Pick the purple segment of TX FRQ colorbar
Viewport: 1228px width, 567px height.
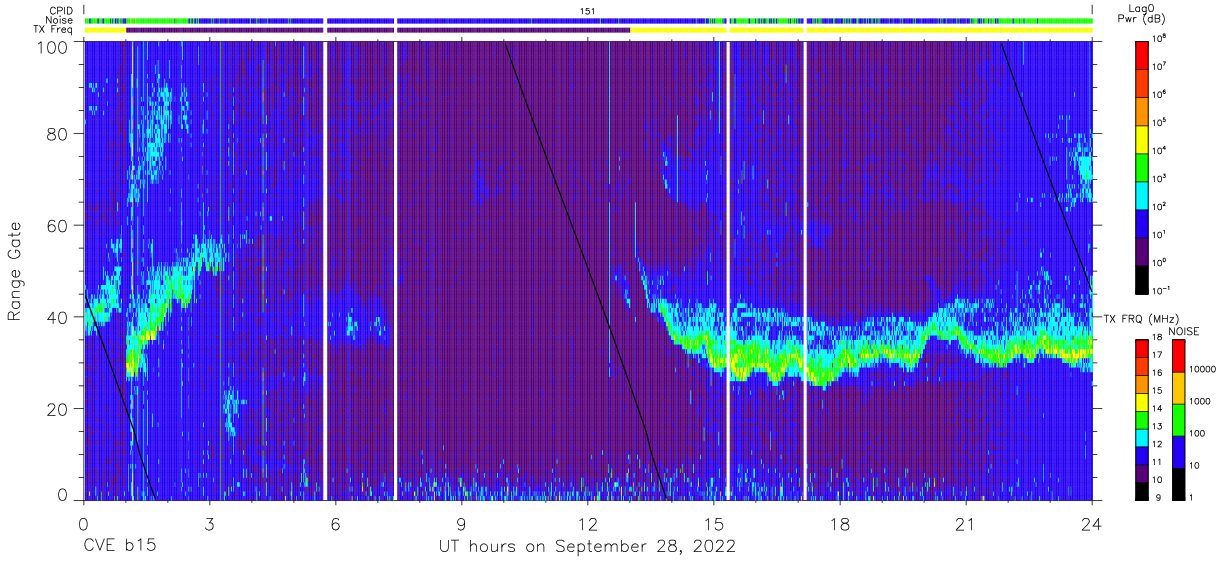(x=1142, y=472)
